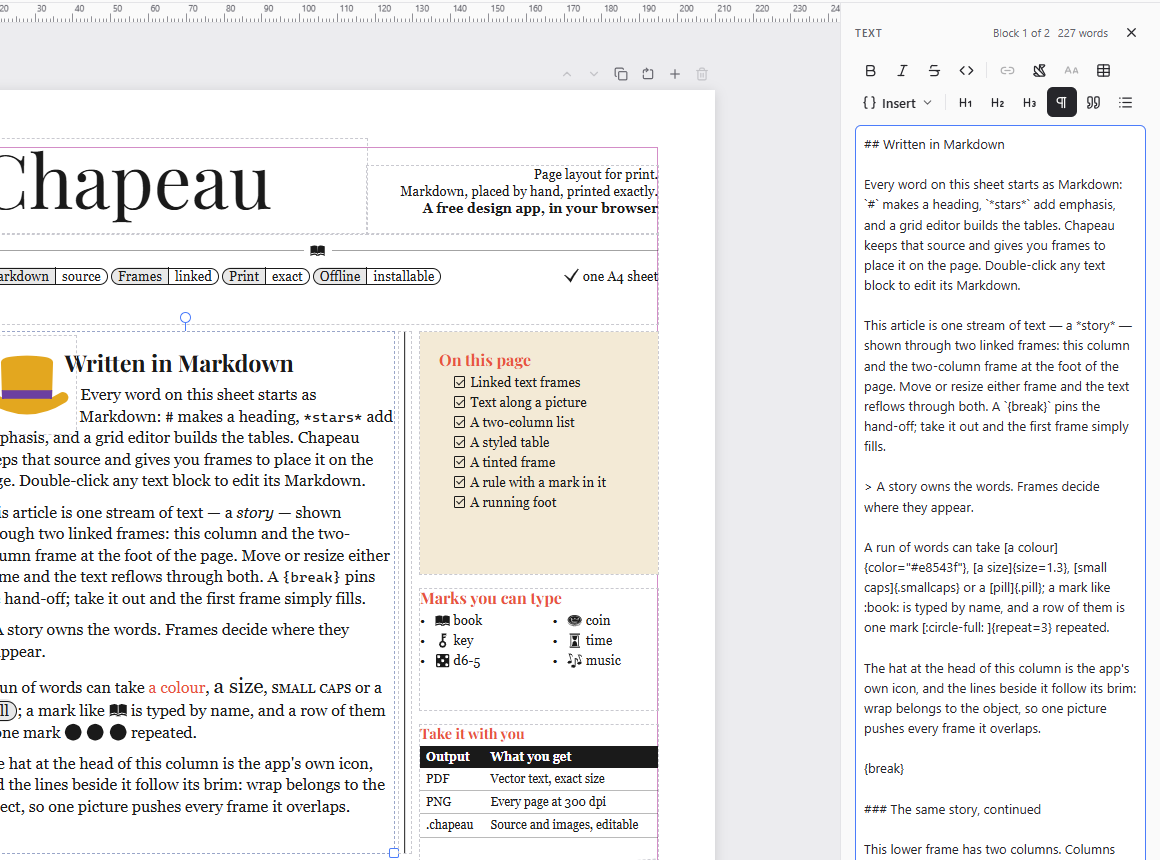
Task: Set the block to Heading 3
Action: (1029, 103)
